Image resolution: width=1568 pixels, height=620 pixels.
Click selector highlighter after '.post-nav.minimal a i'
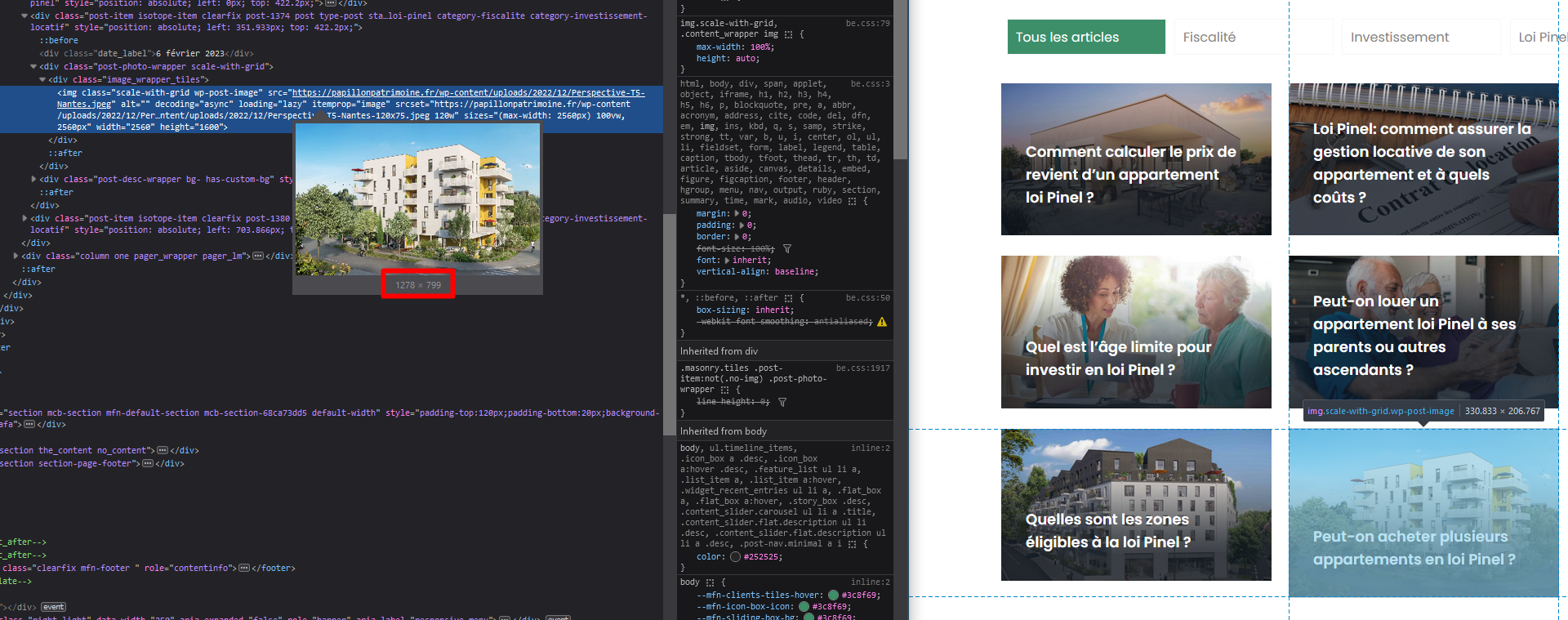coord(853,544)
